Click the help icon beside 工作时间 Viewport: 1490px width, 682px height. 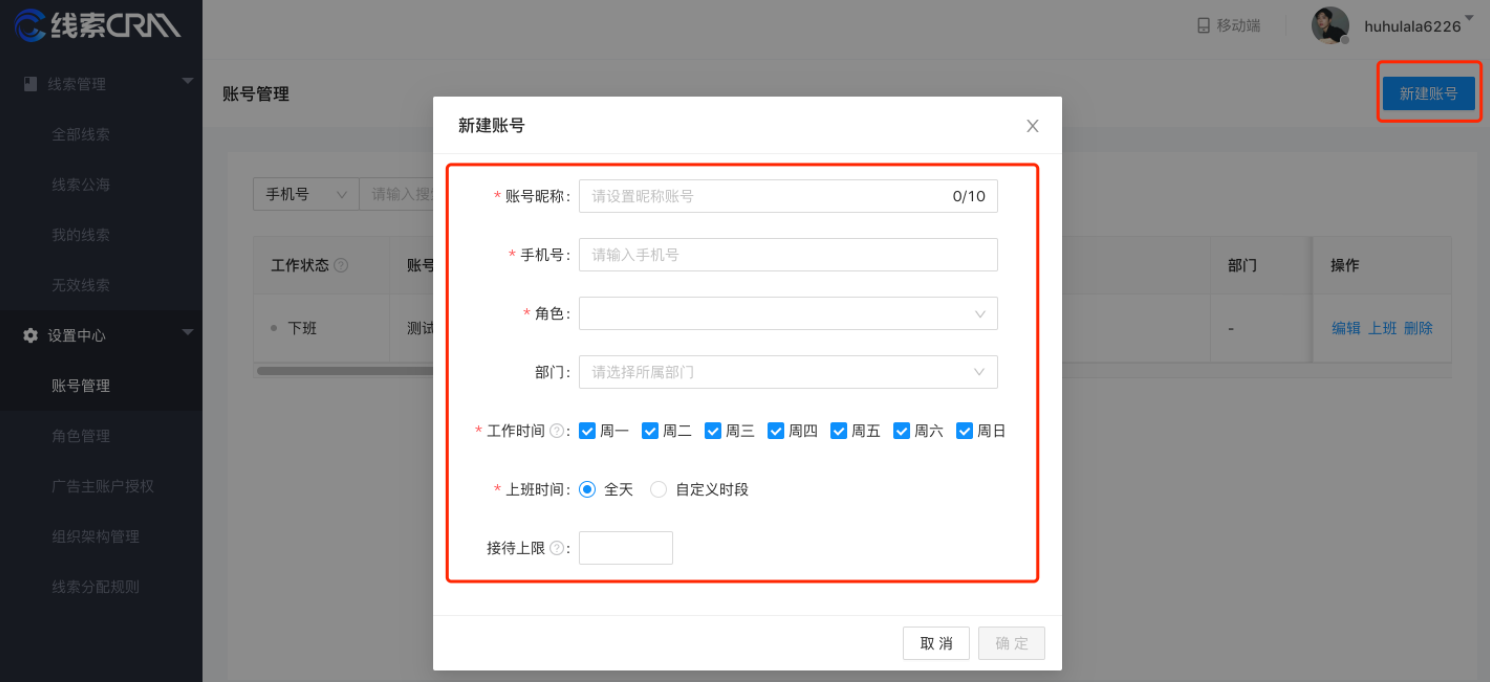[559, 430]
